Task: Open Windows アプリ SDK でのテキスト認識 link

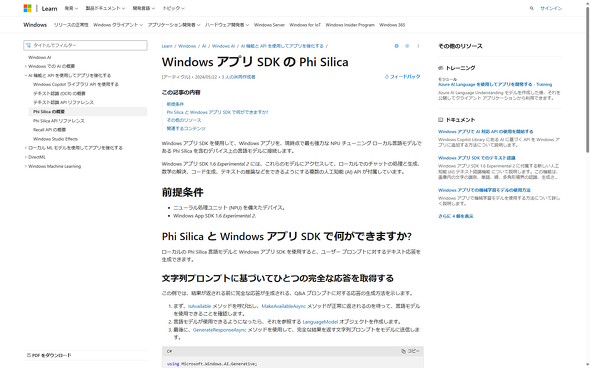Action: click(477, 158)
